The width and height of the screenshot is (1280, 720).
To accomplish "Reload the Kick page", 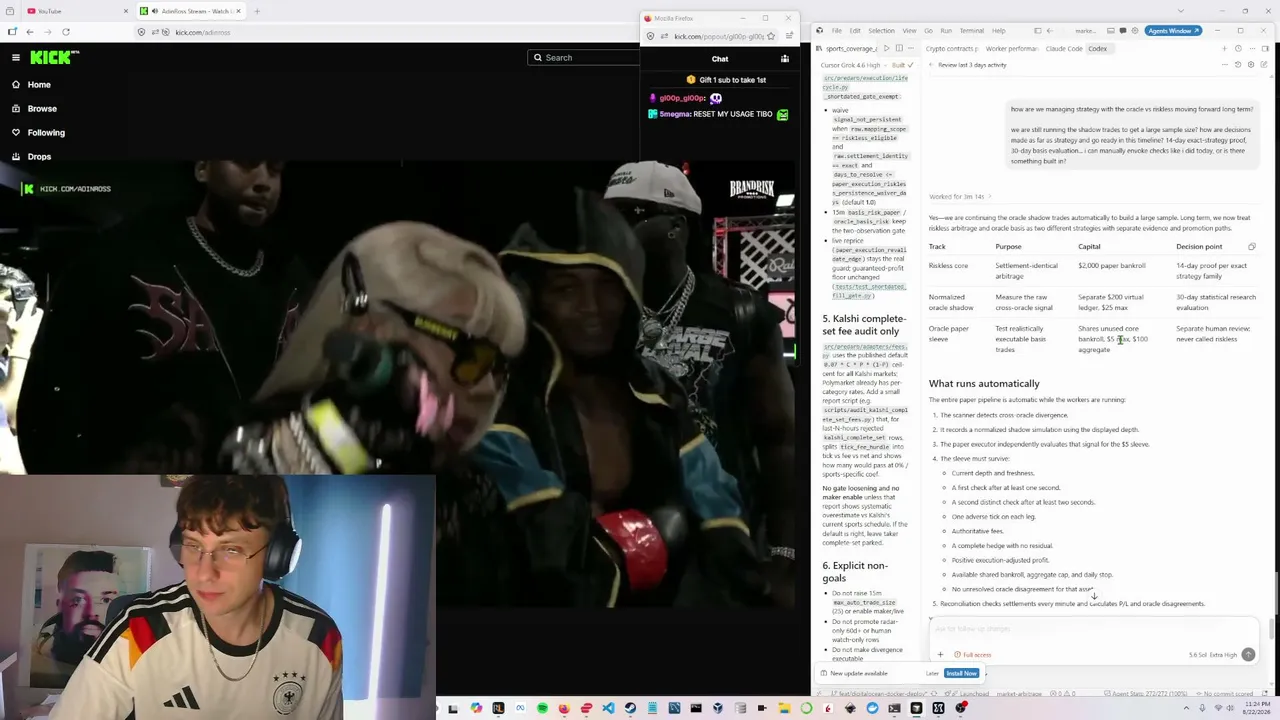I will (x=66, y=32).
